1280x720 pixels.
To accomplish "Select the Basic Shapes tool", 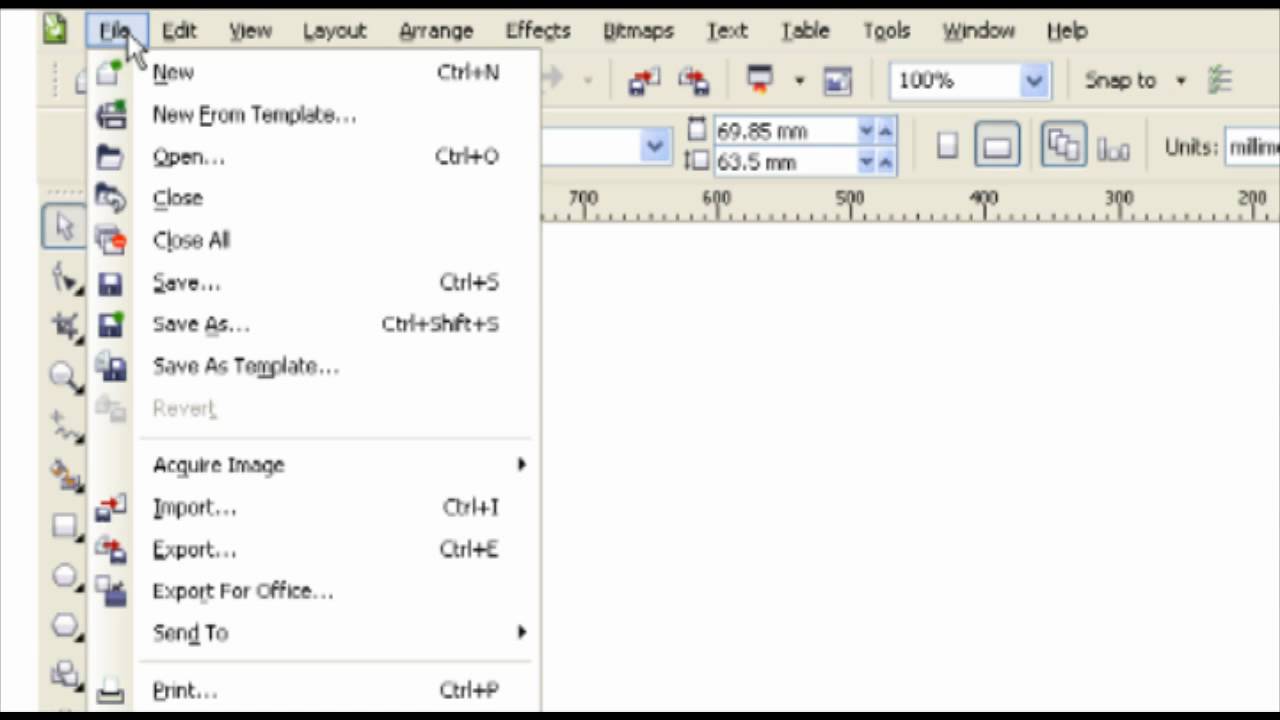I will coord(66,675).
